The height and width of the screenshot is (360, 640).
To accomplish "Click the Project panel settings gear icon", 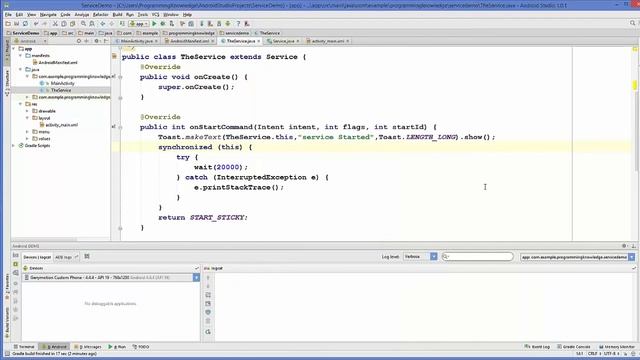I will click(97, 41).
